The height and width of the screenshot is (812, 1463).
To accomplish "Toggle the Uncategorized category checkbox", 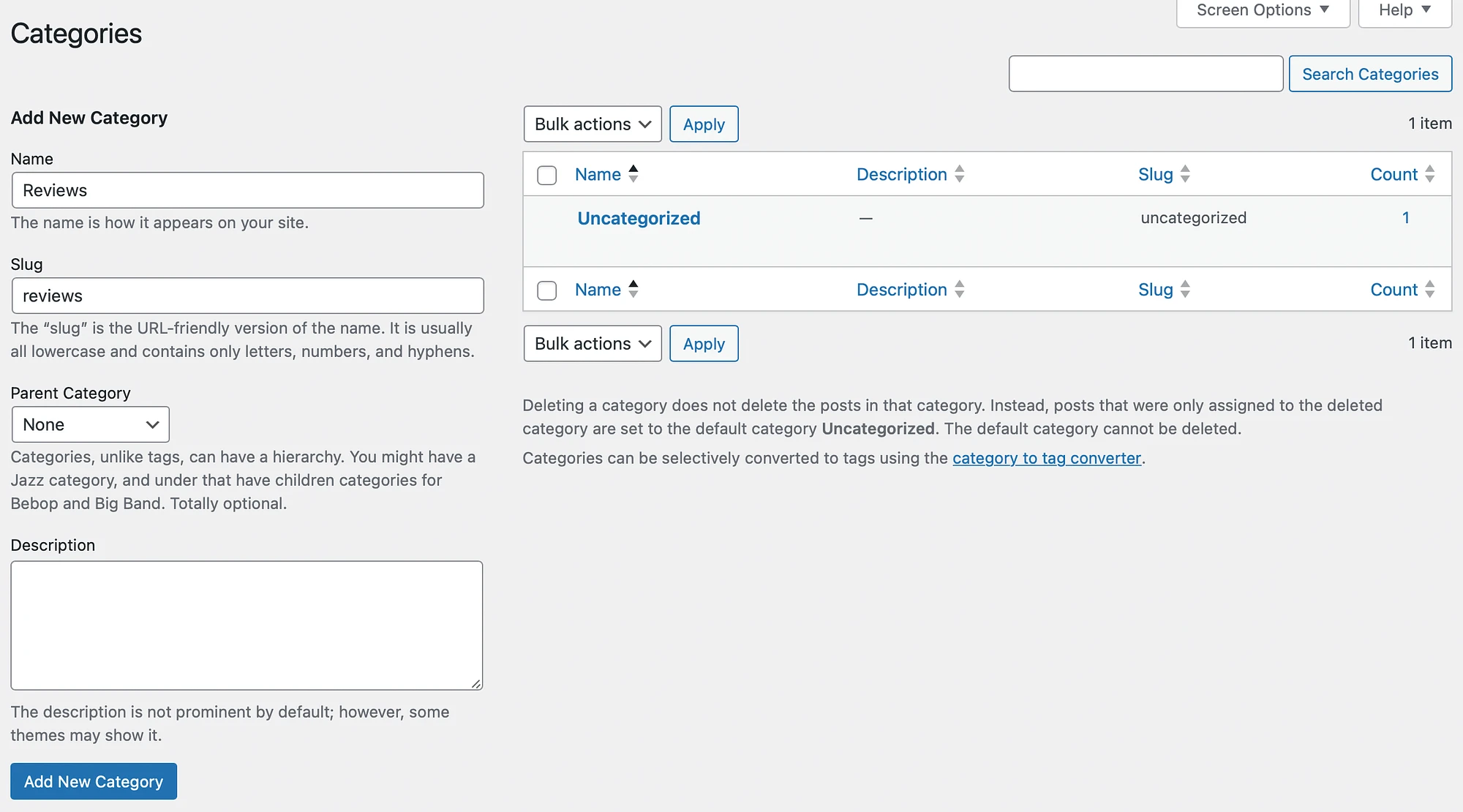I will pos(547,218).
